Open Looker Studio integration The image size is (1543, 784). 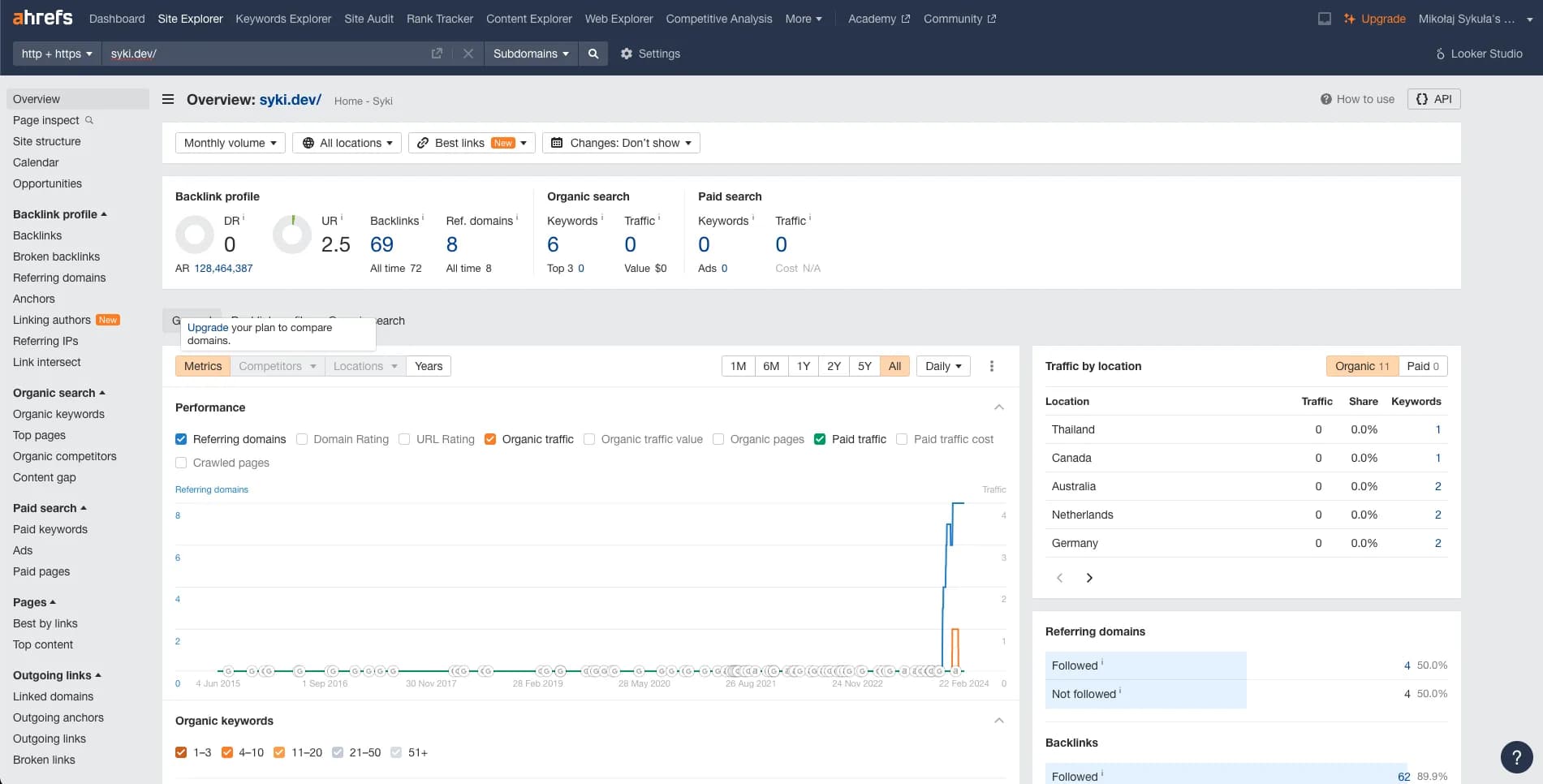(1479, 54)
